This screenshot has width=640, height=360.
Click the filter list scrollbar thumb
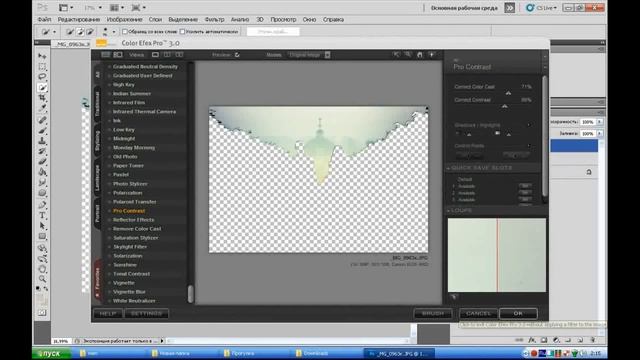point(190,293)
